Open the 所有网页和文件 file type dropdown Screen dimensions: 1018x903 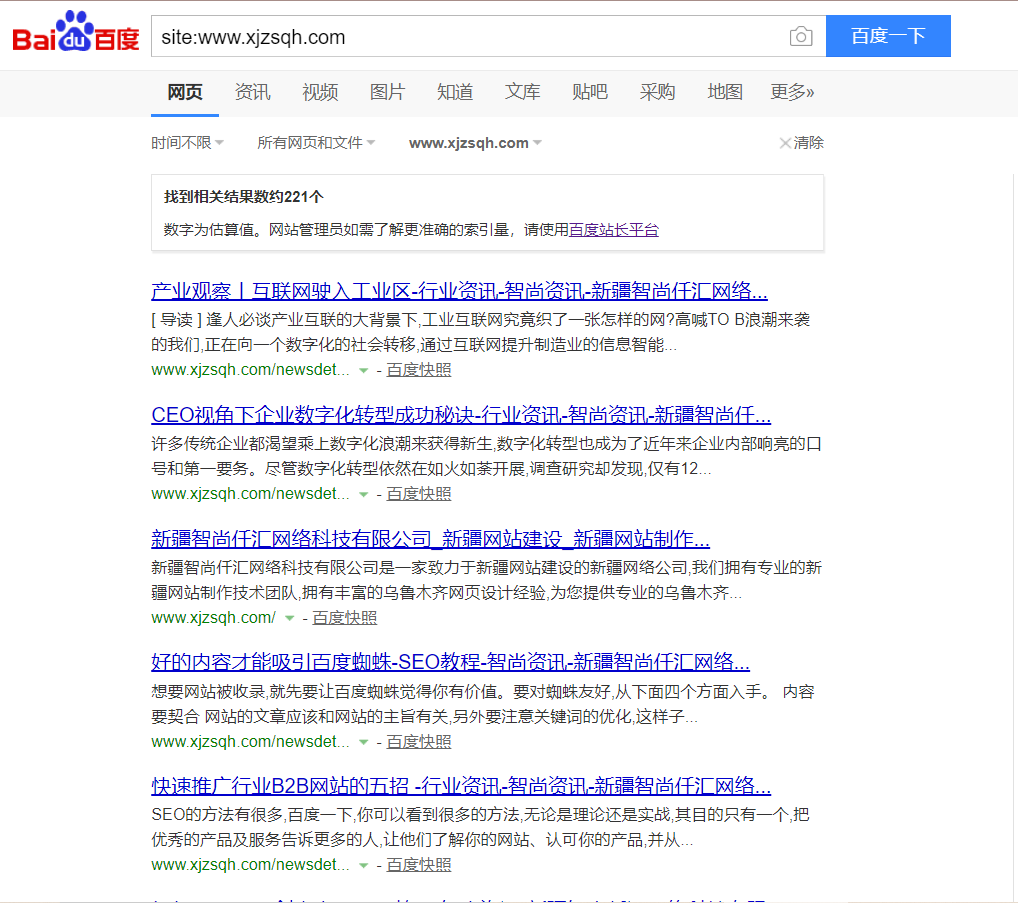tap(316, 143)
